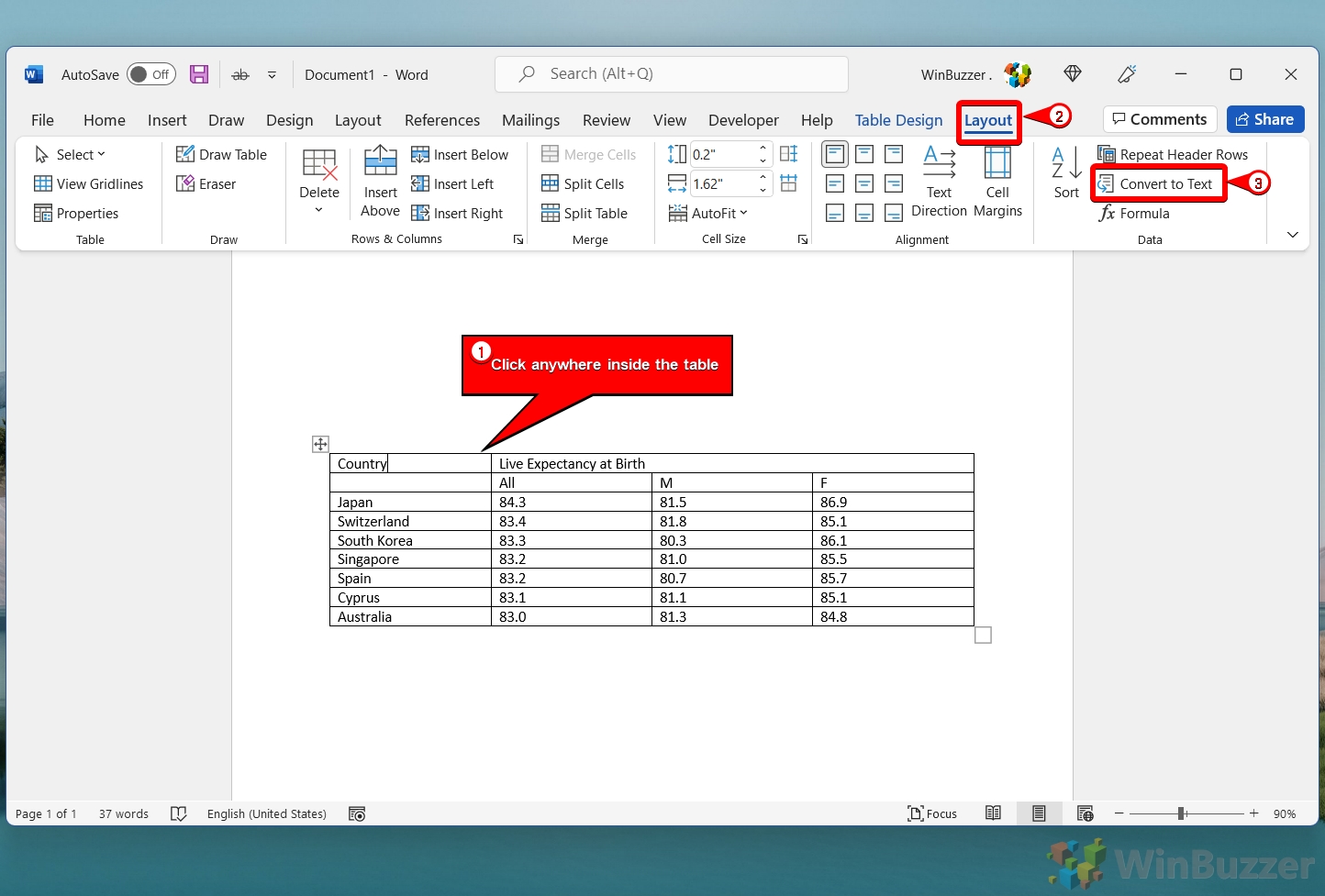
Task: Open the Mailings tab
Action: [x=530, y=120]
